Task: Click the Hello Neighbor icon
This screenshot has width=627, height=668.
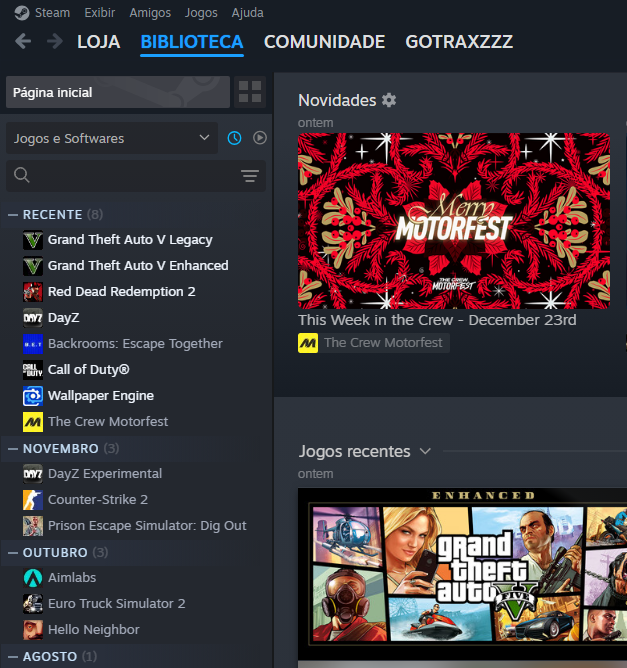Action: pos(33,630)
